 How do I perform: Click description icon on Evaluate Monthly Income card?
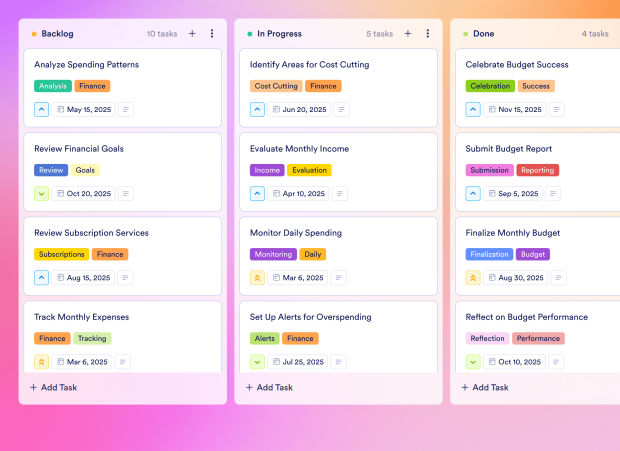pyautogui.click(x=342, y=193)
